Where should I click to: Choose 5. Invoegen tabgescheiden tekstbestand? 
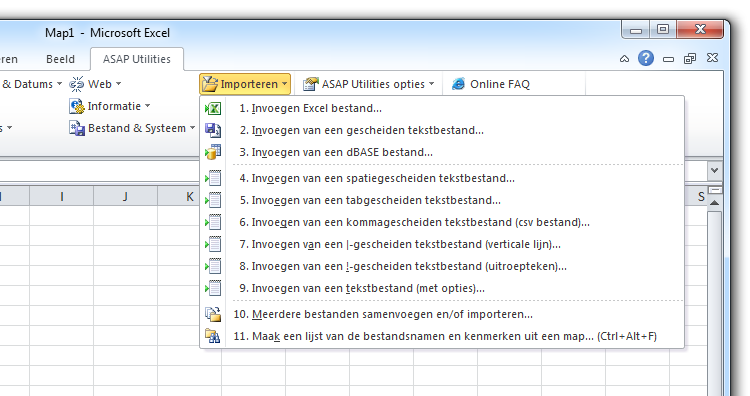(442, 200)
